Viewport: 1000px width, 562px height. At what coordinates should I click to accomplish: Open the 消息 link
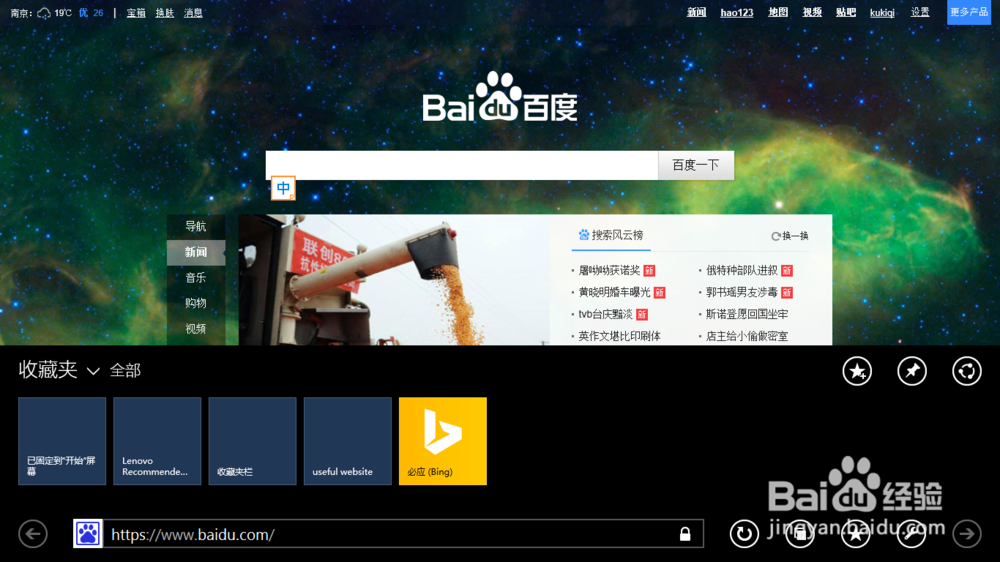pyautogui.click(x=193, y=13)
